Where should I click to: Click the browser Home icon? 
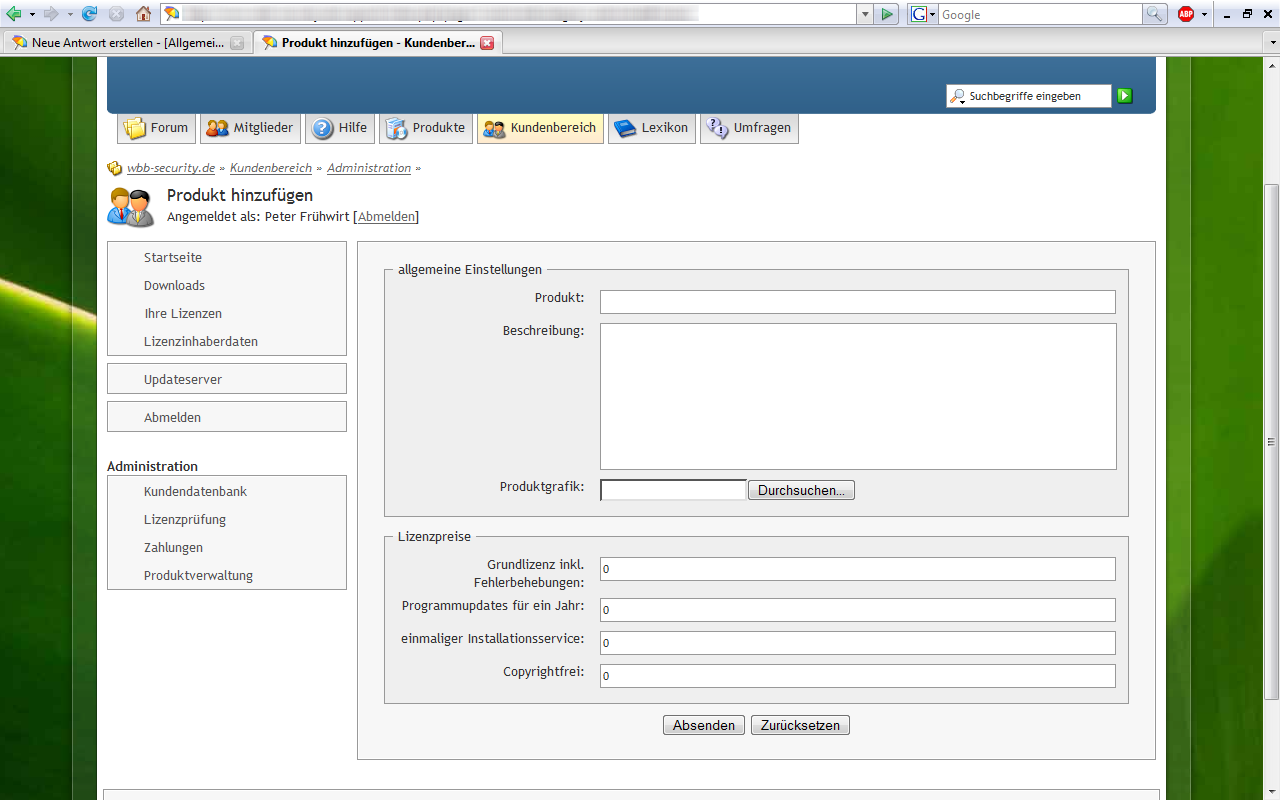pos(144,14)
